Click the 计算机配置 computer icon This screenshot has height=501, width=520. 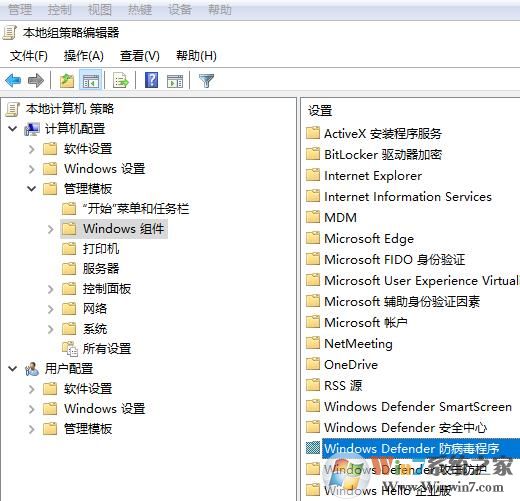(x=32, y=129)
